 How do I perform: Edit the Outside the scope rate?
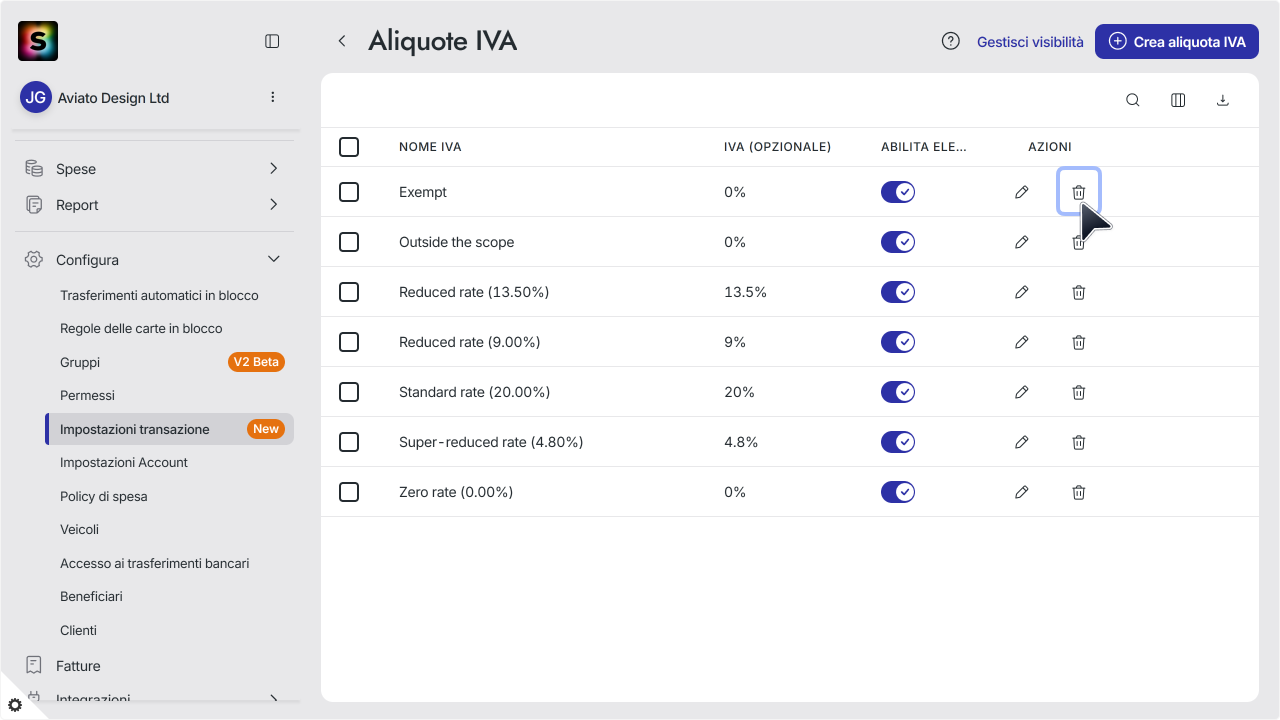pyautogui.click(x=1021, y=242)
